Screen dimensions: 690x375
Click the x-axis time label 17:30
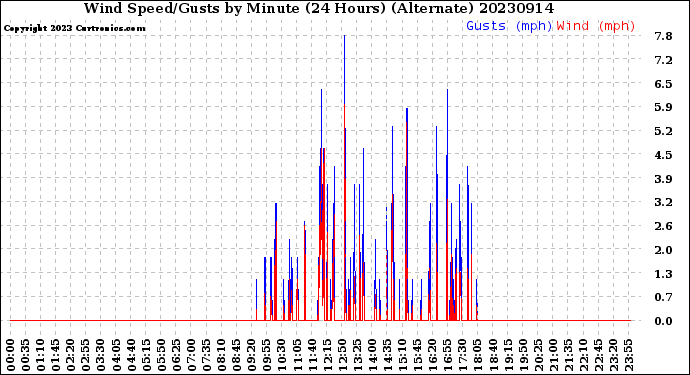462,355
